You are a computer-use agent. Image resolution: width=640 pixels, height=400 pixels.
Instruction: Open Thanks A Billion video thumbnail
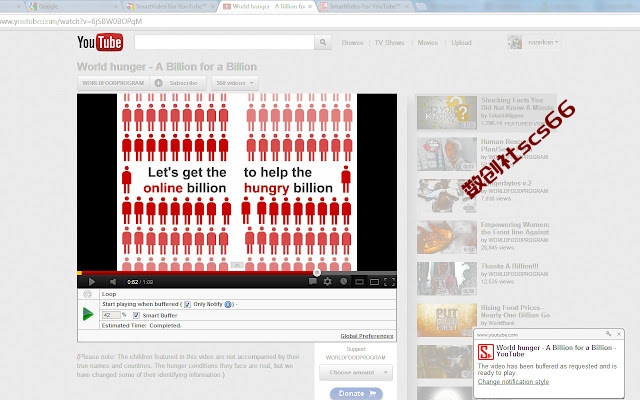[x=447, y=278]
